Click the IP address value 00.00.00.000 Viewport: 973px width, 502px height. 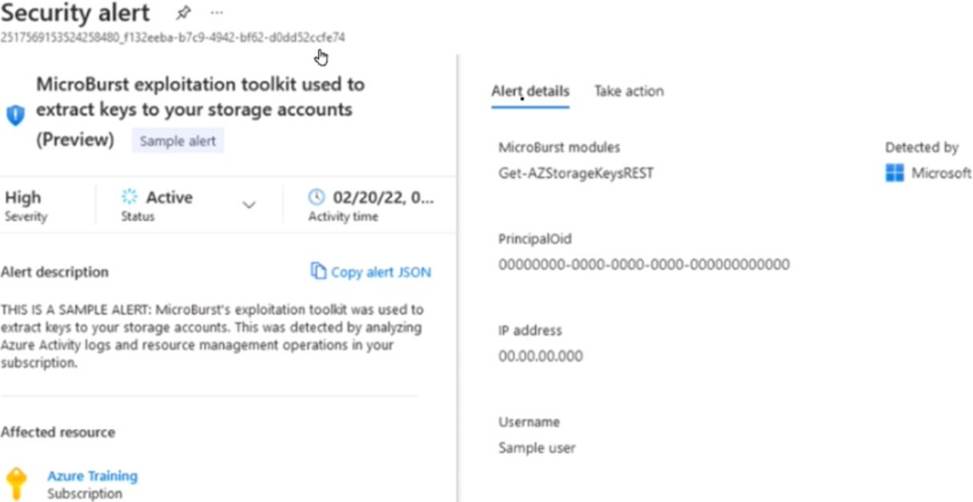540,356
